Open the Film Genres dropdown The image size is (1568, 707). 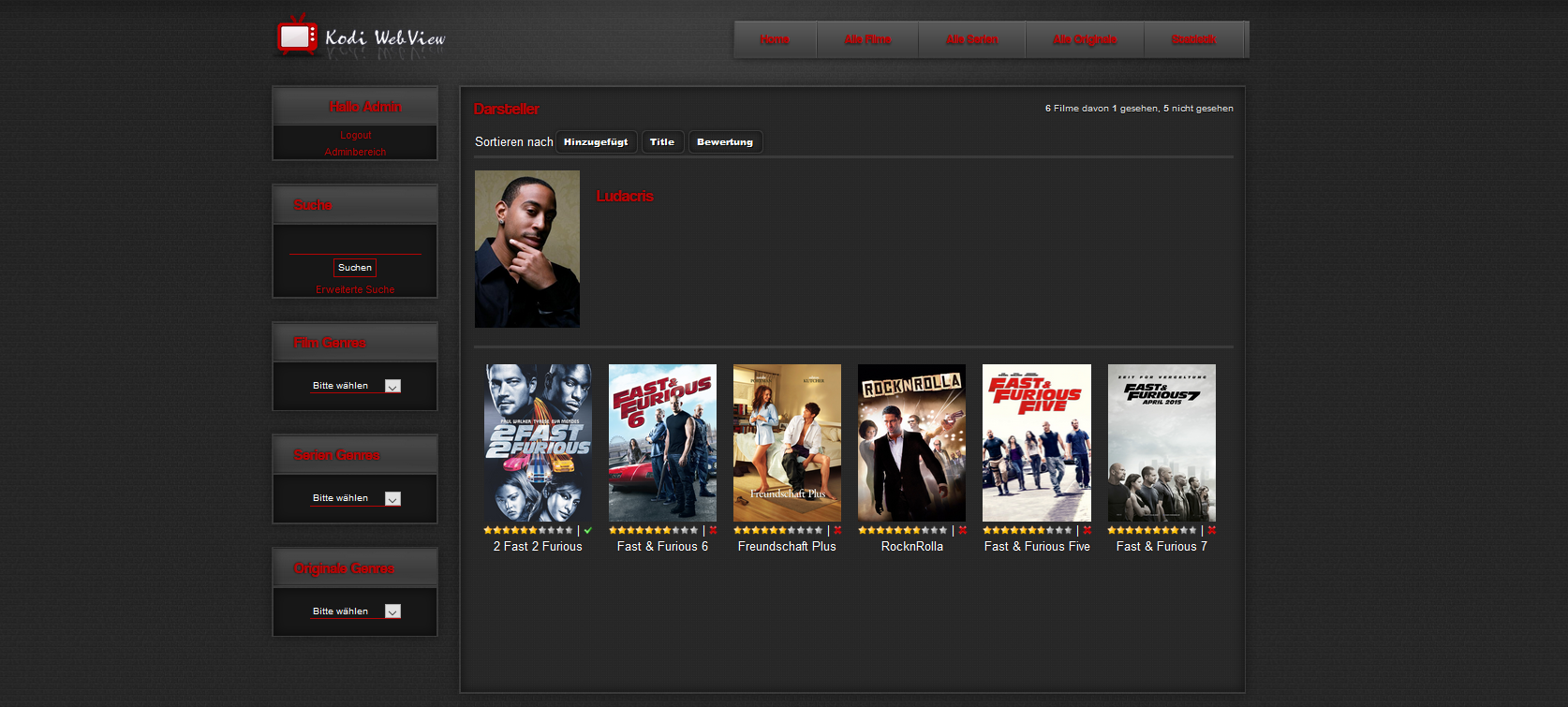click(356, 386)
